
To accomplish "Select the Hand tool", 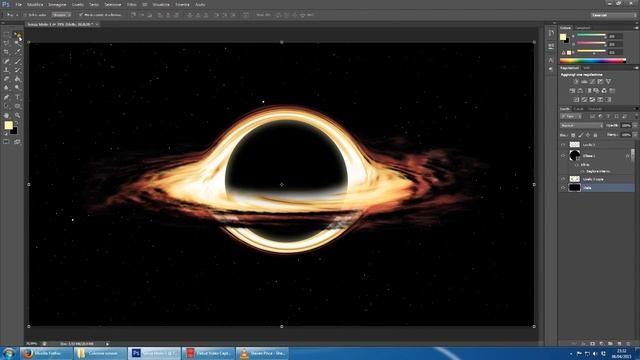I will tap(7, 116).
